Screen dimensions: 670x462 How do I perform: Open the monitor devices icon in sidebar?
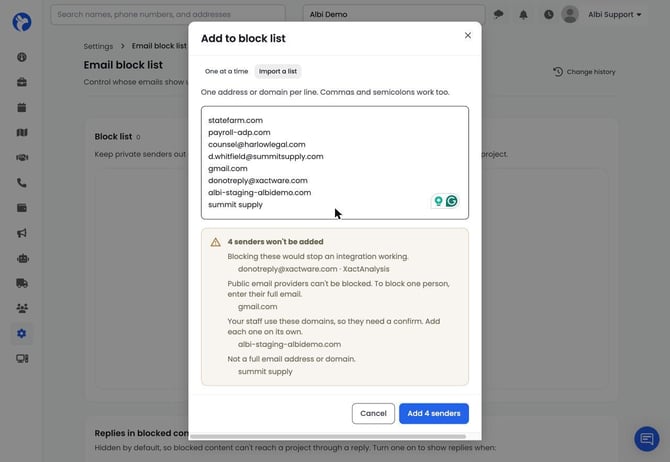pos(22,359)
